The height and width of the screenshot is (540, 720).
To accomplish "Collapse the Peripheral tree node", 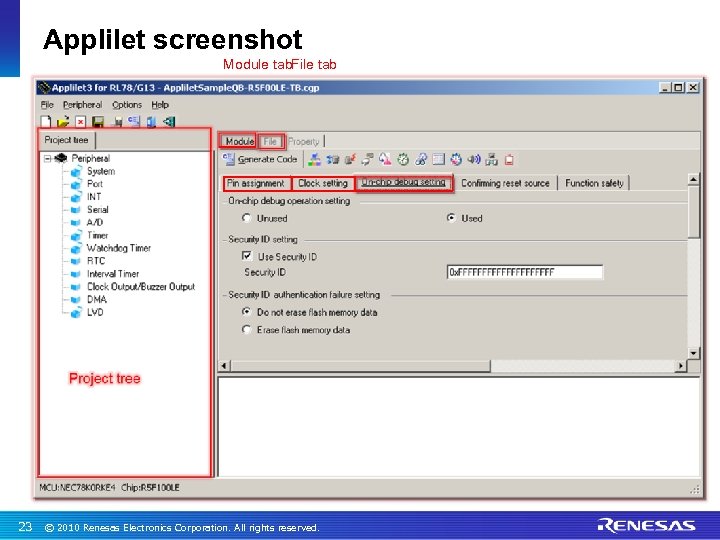I will 47,158.
